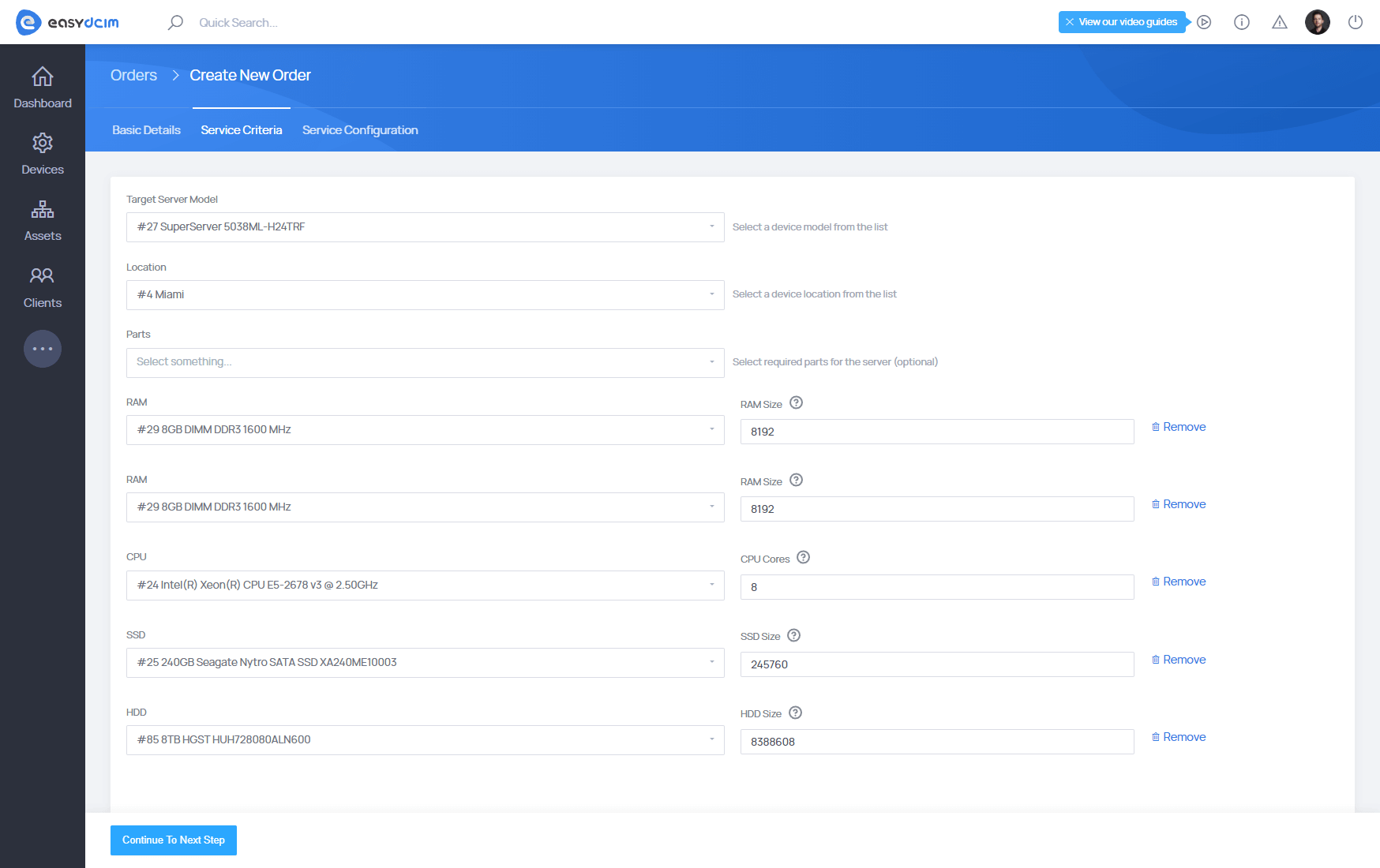This screenshot has height=868, width=1380.
Task: Open Clients from the sidebar
Action: point(42,276)
